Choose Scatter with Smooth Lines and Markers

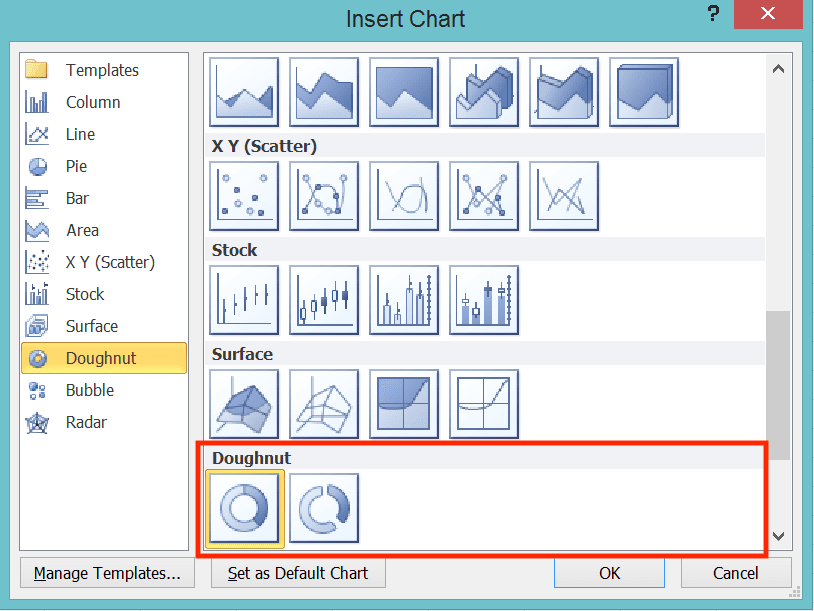click(x=324, y=196)
